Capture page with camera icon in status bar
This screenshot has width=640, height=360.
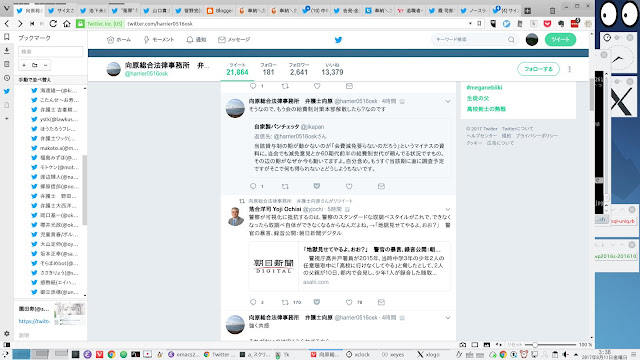(x=462, y=345)
